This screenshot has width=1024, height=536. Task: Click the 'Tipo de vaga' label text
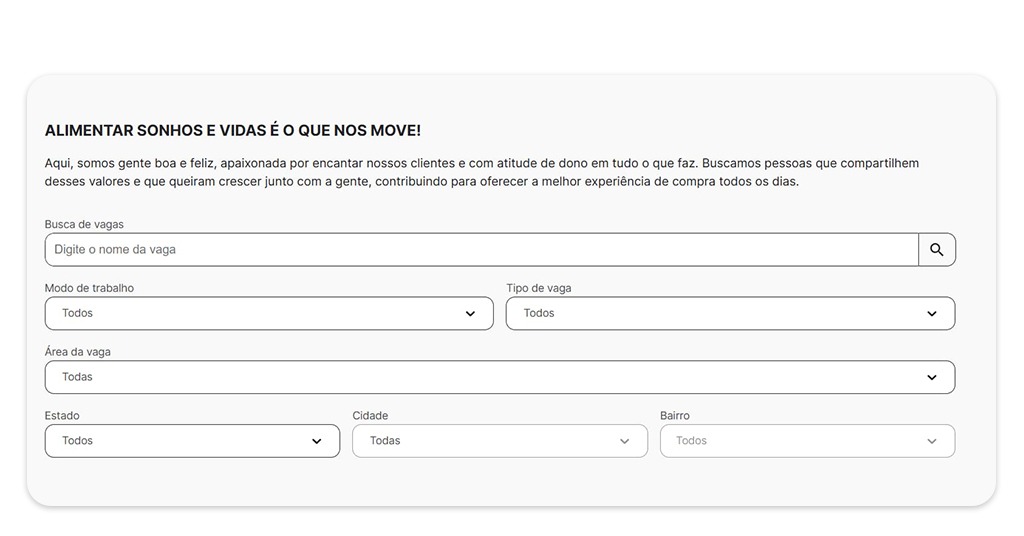coord(539,288)
